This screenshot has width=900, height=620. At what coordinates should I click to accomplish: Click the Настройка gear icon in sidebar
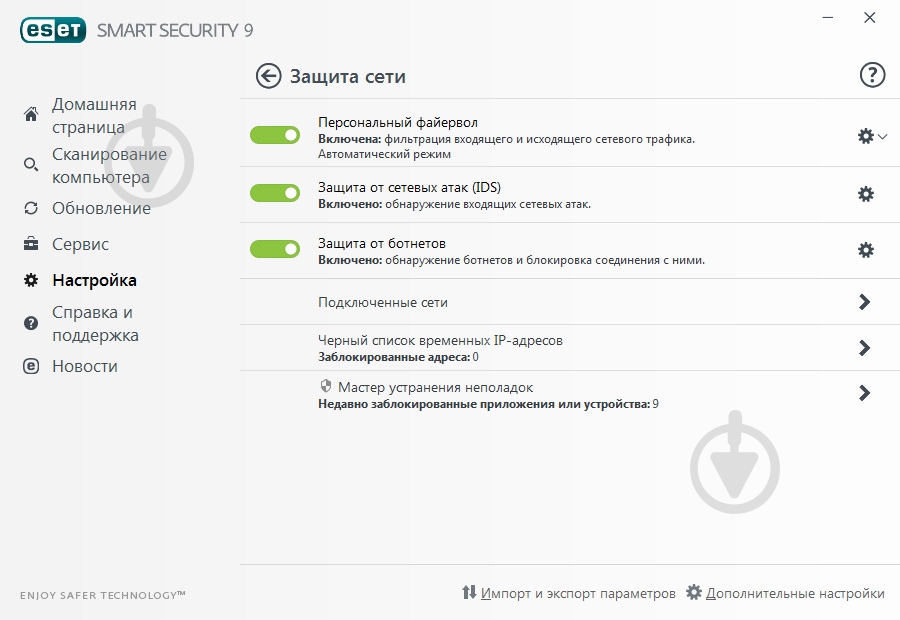[30, 280]
